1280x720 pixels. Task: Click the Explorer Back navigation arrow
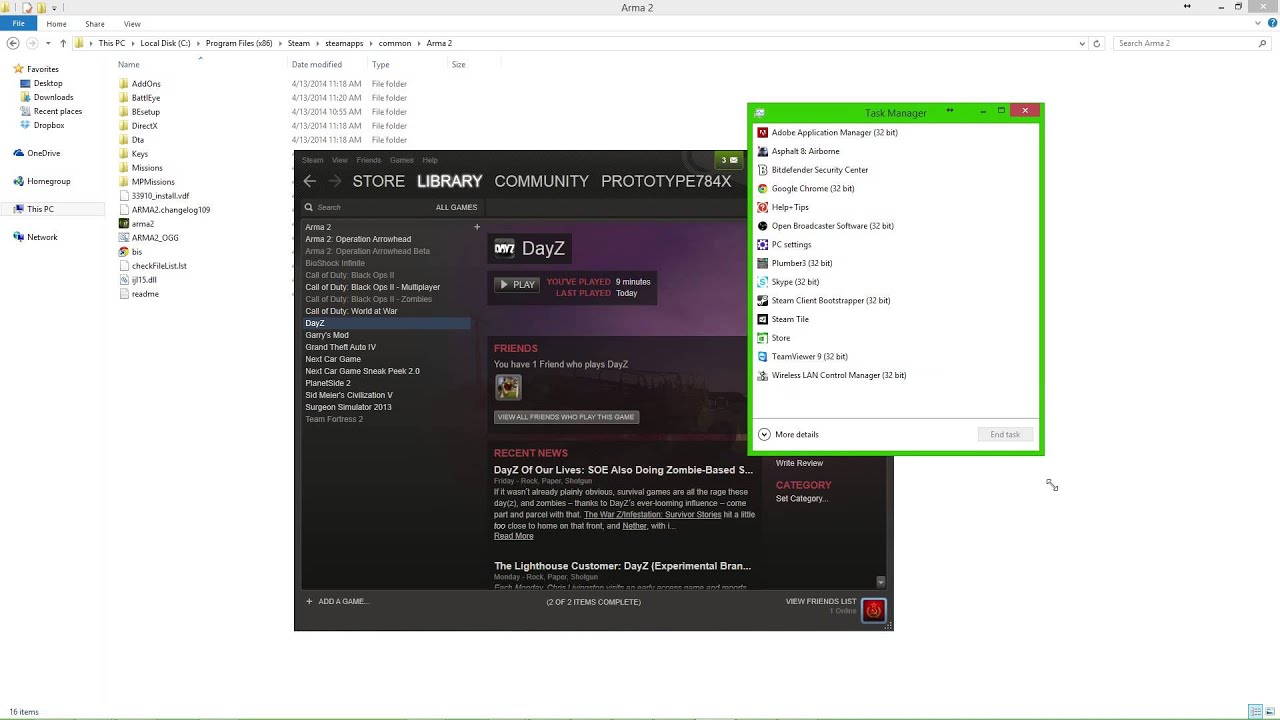tap(13, 43)
